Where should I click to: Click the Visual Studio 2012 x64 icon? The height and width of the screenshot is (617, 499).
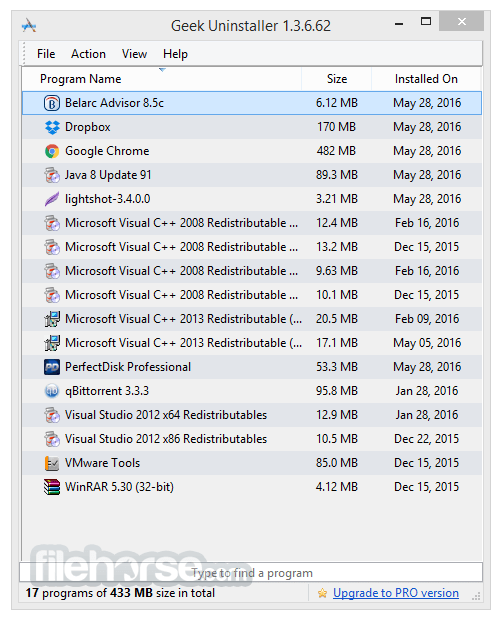[52, 415]
